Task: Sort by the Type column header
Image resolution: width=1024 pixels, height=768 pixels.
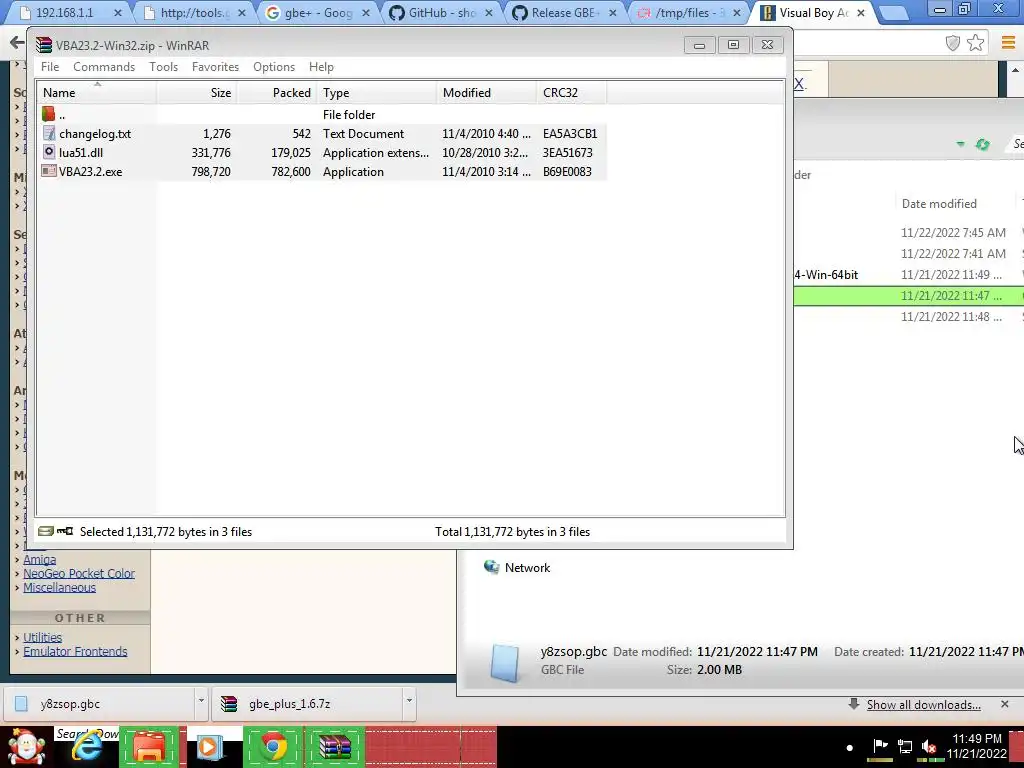Action: tap(377, 93)
